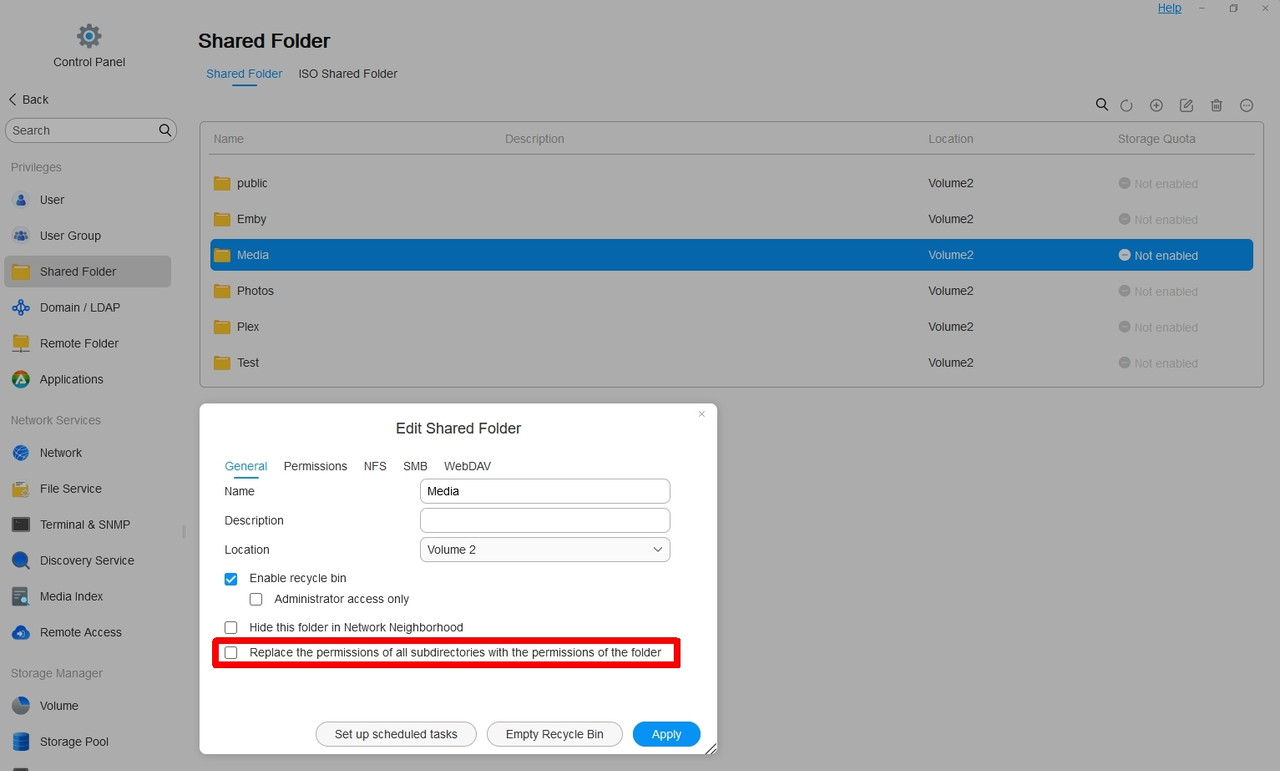Open the Volume icon in Storage Manager
Screen dimensions: 1280x771
tap(21, 706)
